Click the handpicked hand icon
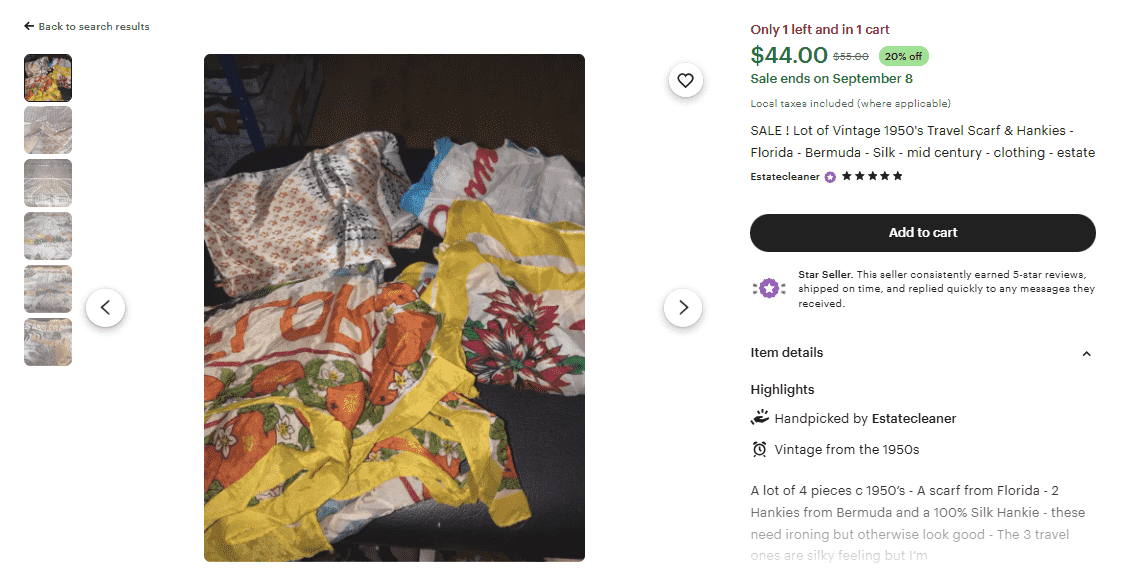The width and height of the screenshot is (1142, 572). point(760,418)
